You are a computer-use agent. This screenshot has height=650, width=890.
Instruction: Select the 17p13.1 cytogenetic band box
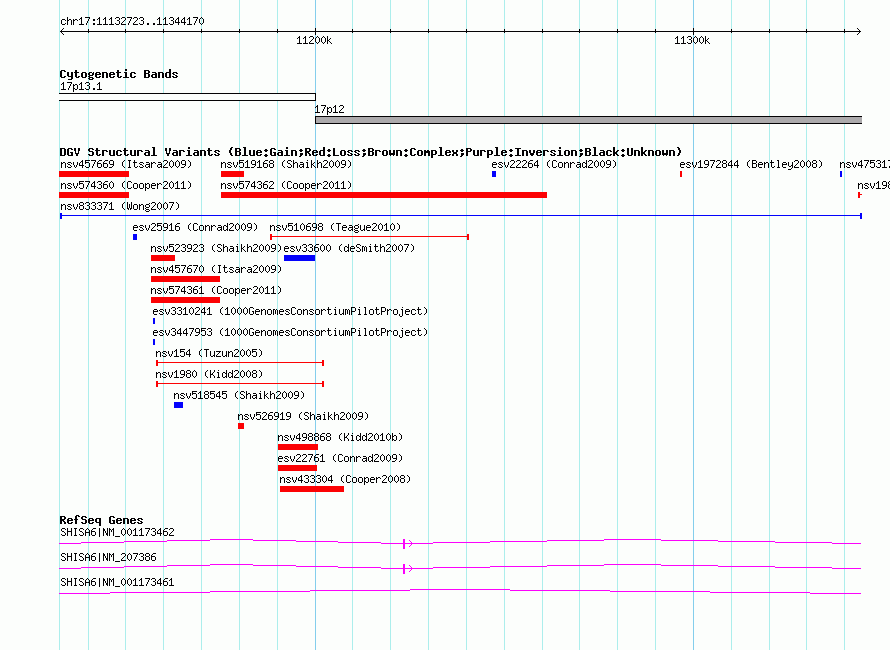point(187,97)
